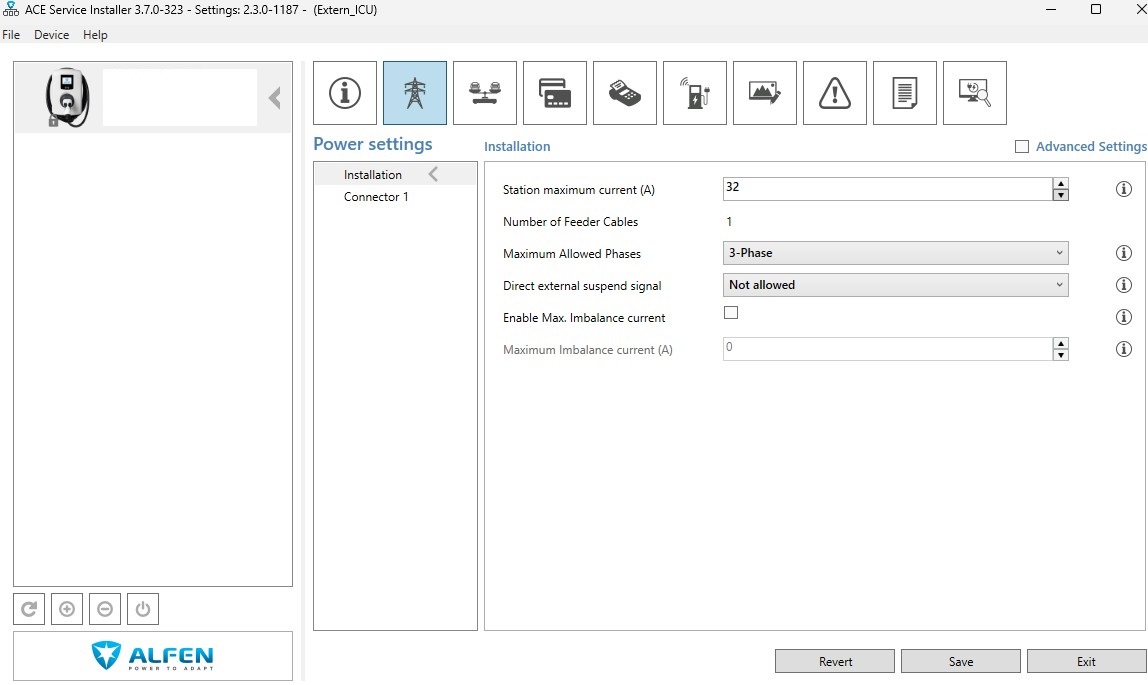1148x685 pixels.
Task: Click the Alfen logo banner
Action: click(153, 656)
